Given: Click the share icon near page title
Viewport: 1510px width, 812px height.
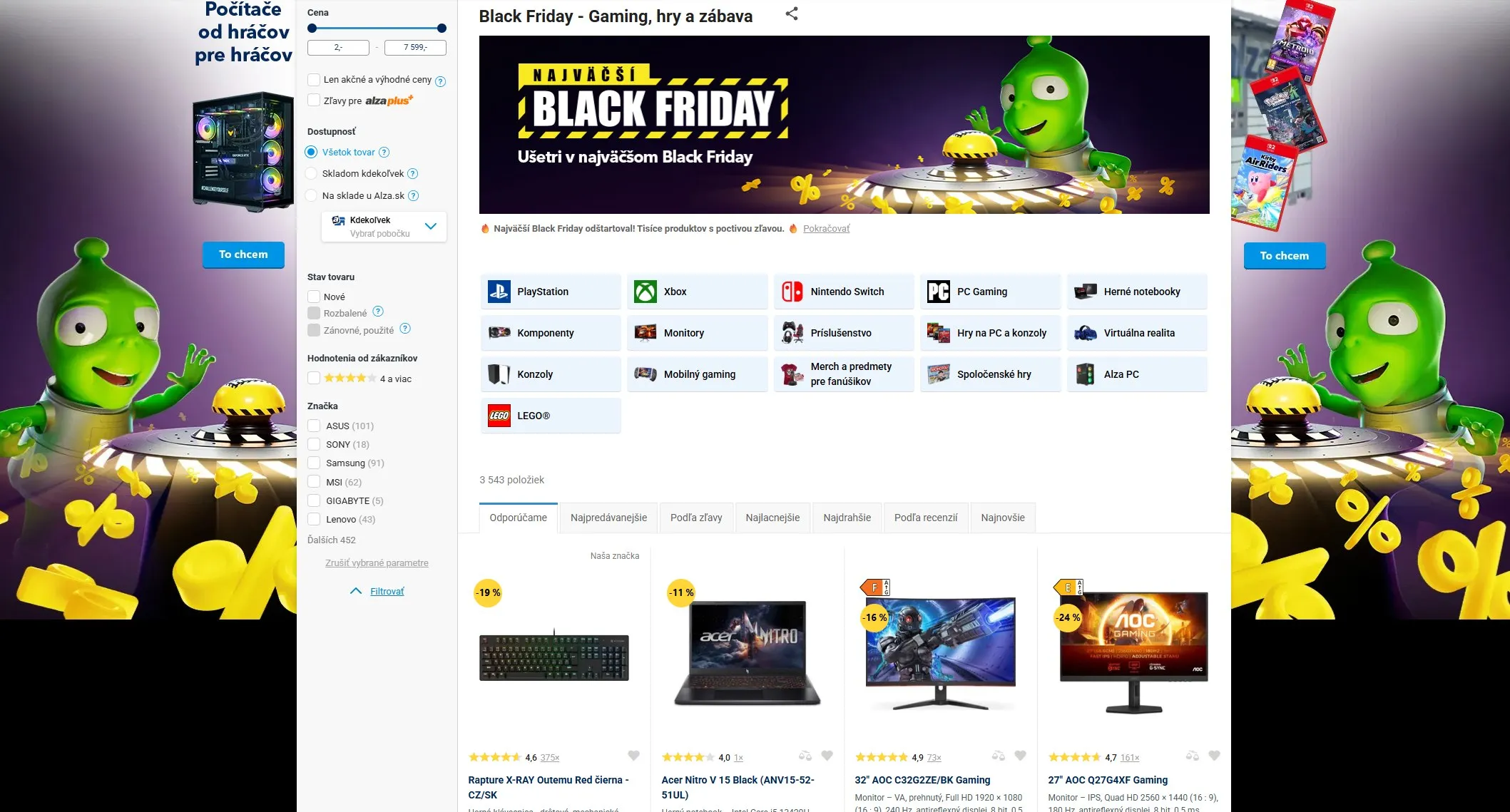Looking at the screenshot, I should pyautogui.click(x=791, y=12).
